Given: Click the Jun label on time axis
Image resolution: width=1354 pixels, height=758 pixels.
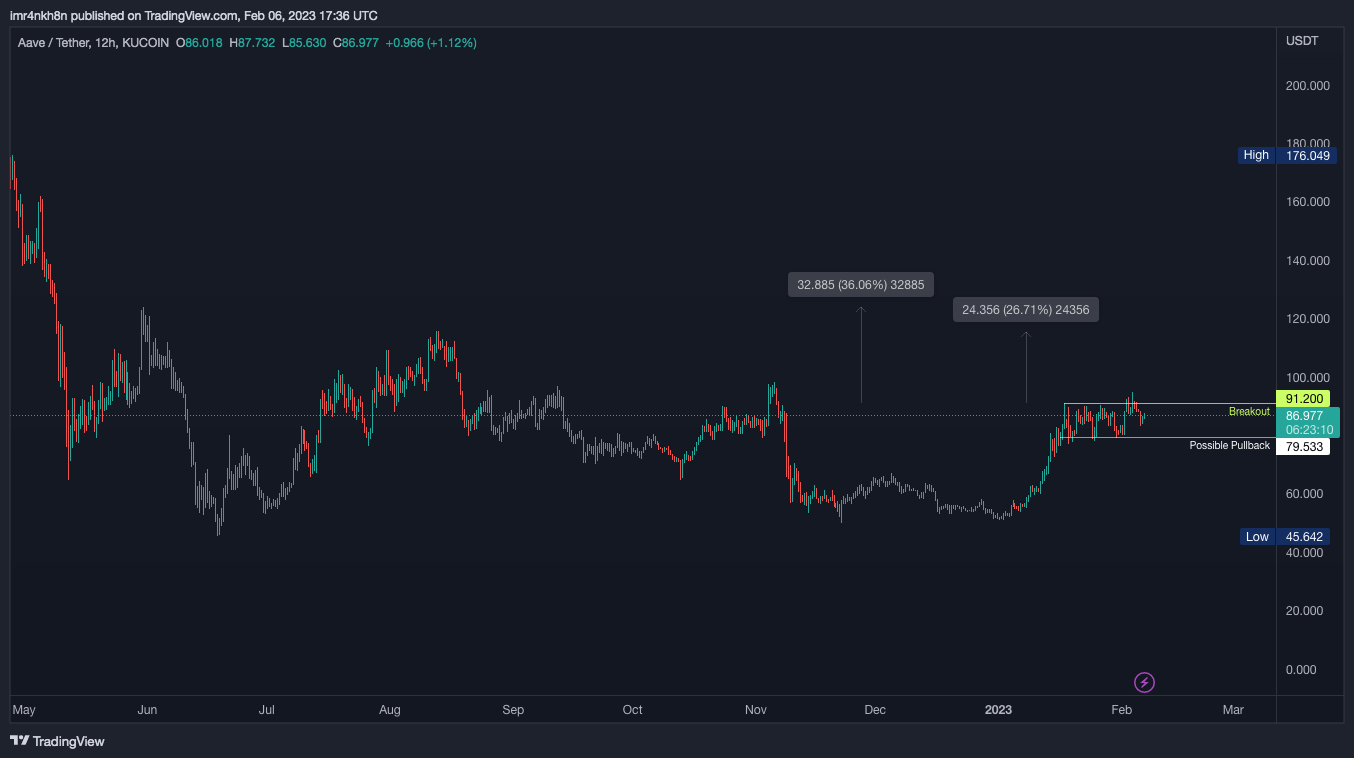Looking at the screenshot, I should [x=147, y=710].
